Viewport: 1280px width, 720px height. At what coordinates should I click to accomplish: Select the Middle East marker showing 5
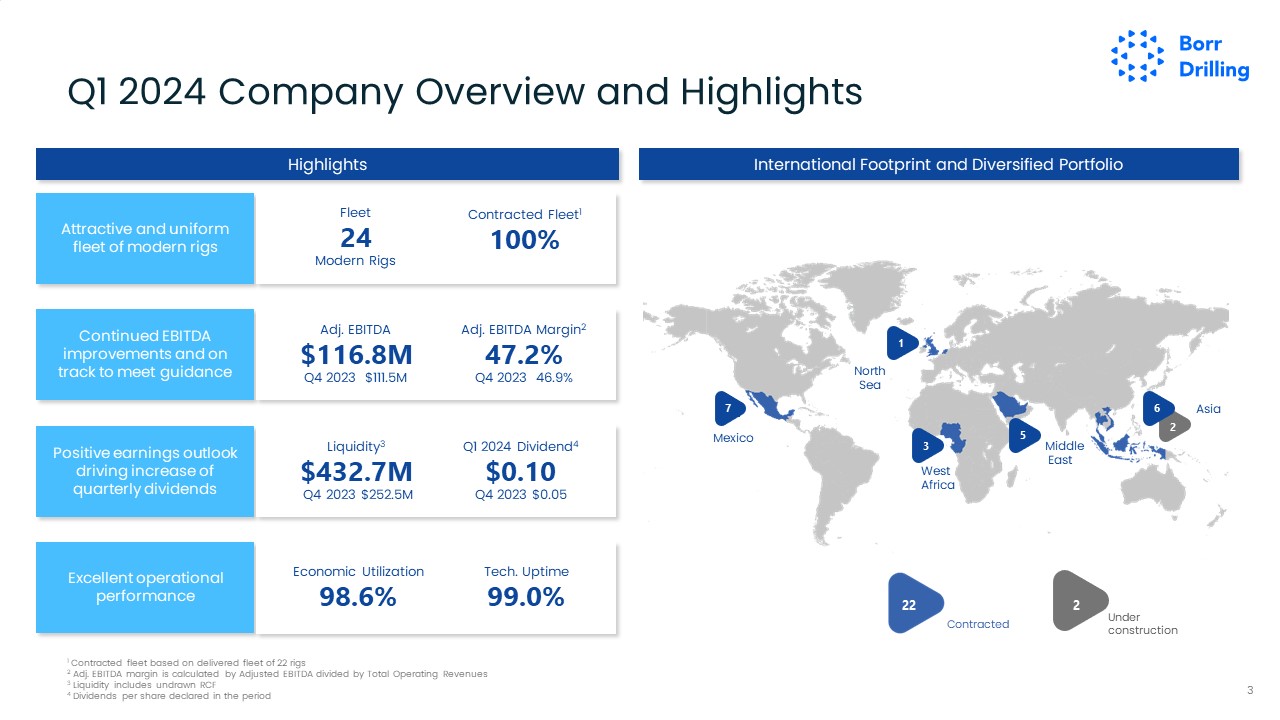click(x=1022, y=435)
